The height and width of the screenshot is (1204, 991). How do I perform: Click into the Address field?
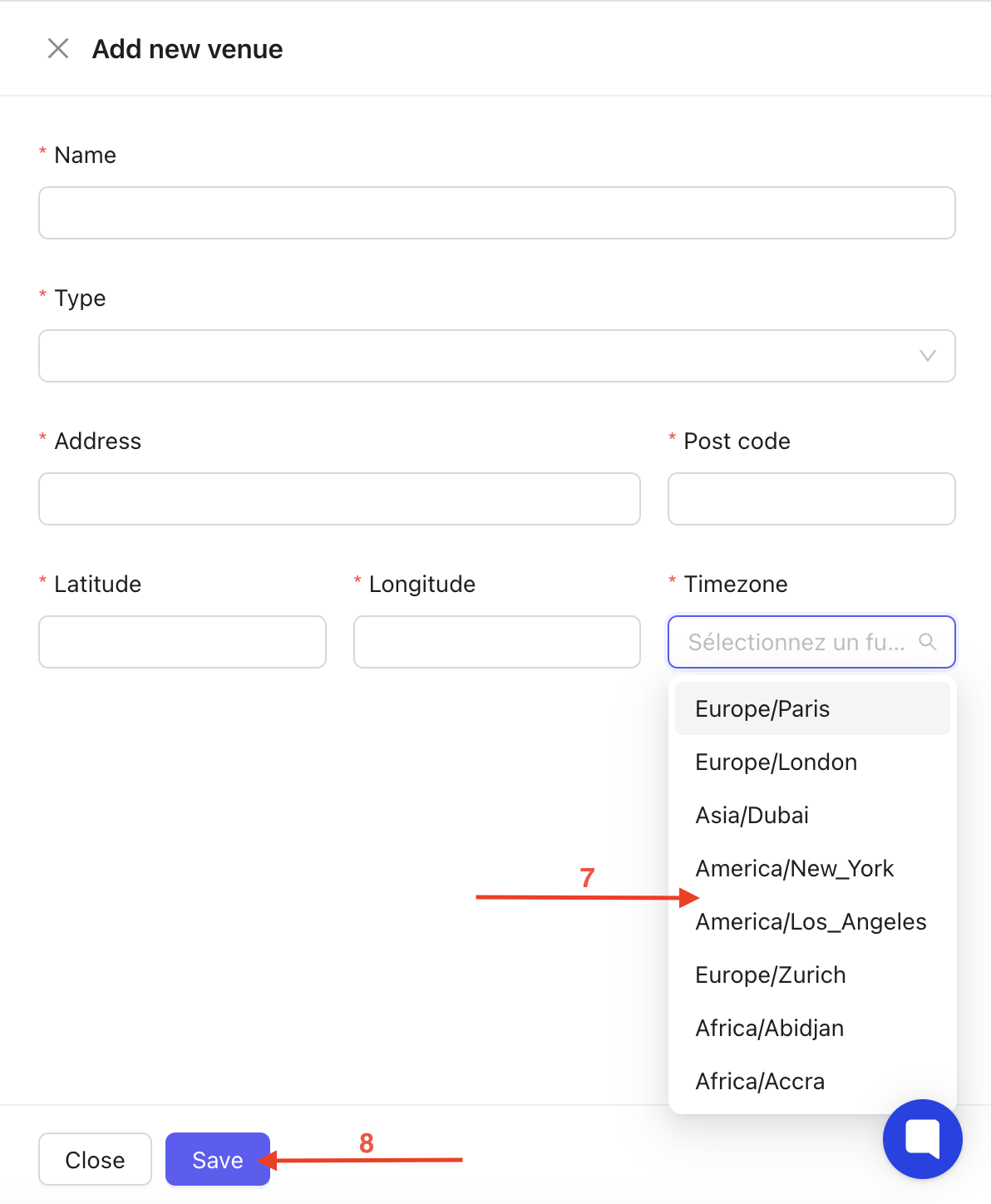(x=339, y=499)
